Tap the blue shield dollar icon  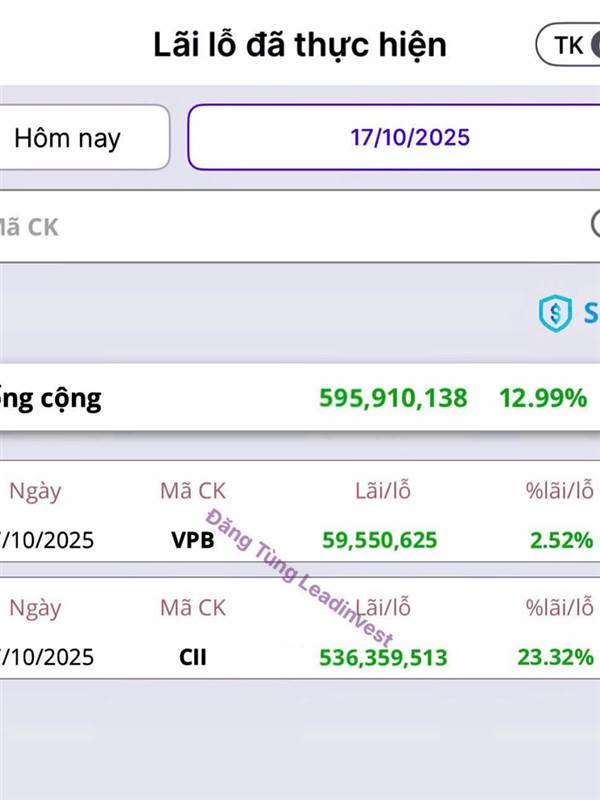pyautogui.click(x=553, y=314)
